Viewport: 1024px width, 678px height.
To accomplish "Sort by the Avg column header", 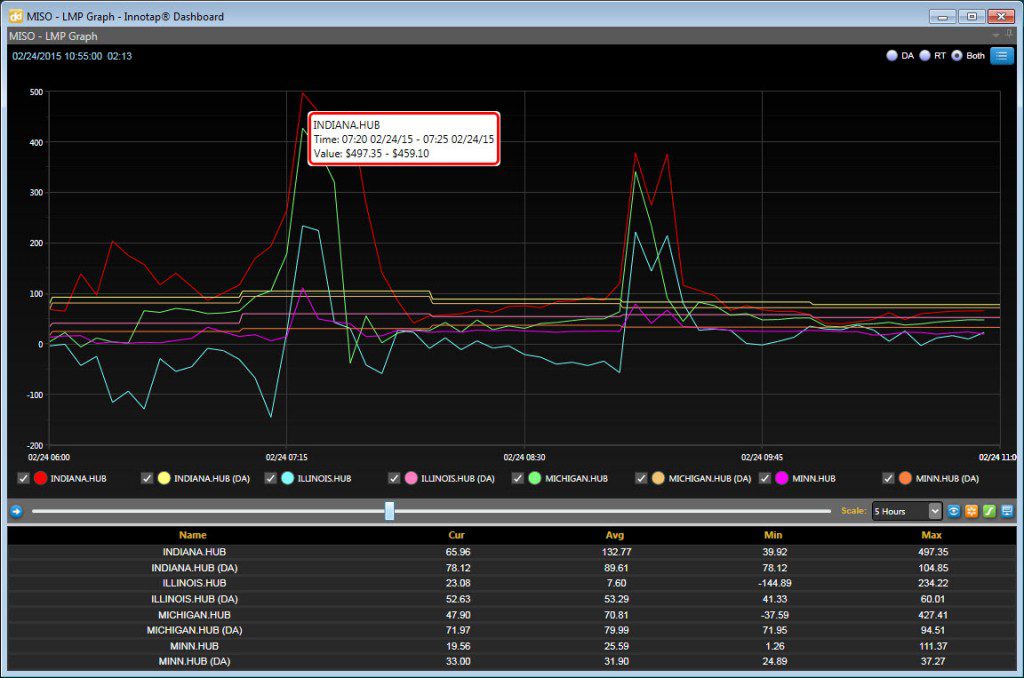I will 615,535.
